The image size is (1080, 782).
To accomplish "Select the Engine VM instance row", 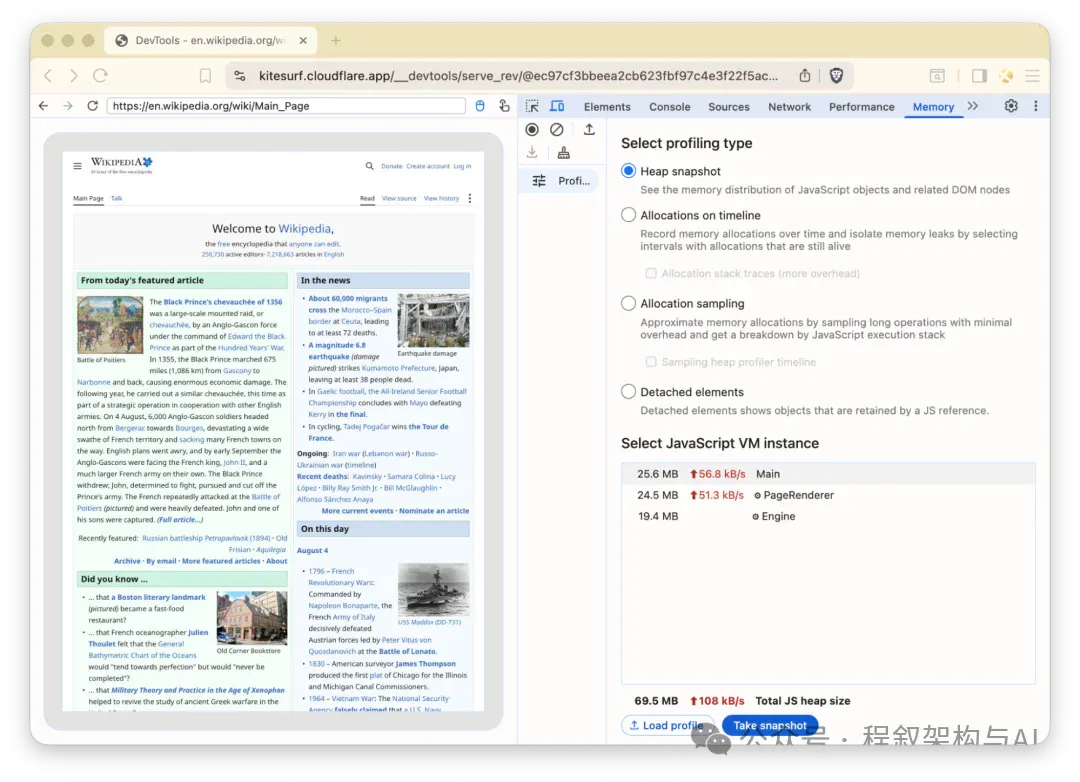I will click(x=828, y=516).
